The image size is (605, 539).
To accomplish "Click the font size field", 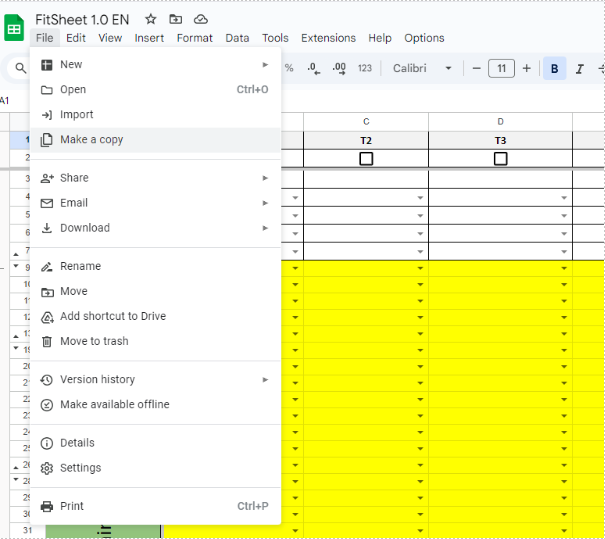I will pos(501,68).
